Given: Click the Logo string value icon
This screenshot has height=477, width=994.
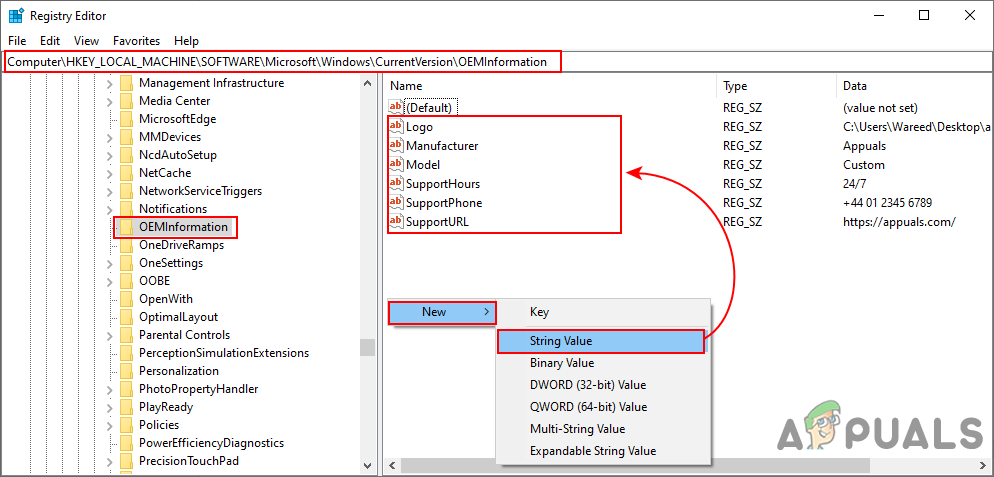Looking at the screenshot, I should tap(396, 127).
